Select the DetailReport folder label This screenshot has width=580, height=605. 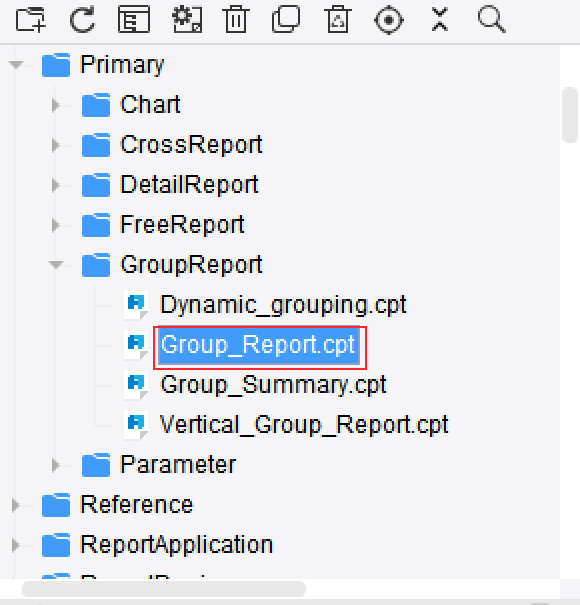[x=189, y=185]
